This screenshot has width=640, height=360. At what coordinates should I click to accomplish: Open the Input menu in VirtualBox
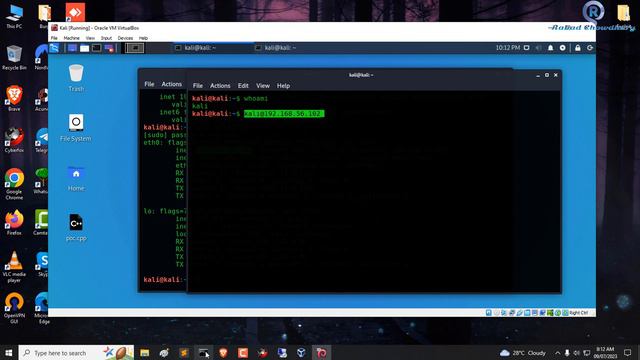coord(106,38)
